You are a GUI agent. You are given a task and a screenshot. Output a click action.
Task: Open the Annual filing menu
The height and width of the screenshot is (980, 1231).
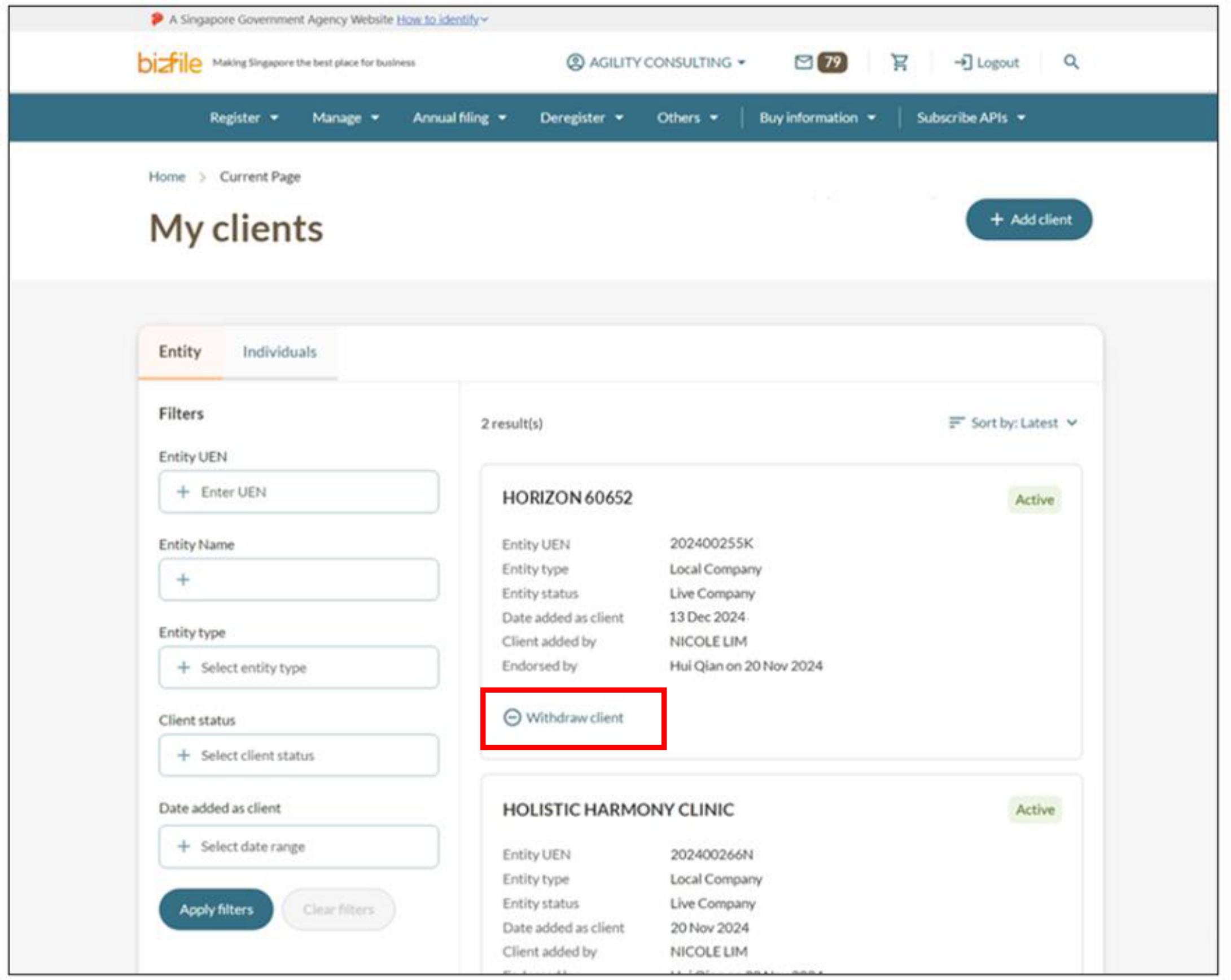459,117
